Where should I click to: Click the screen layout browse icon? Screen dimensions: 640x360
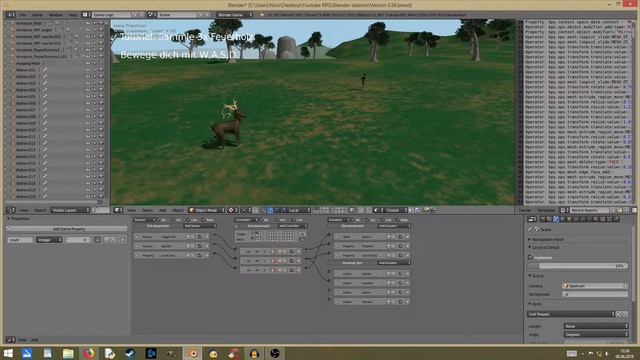(x=85, y=15)
